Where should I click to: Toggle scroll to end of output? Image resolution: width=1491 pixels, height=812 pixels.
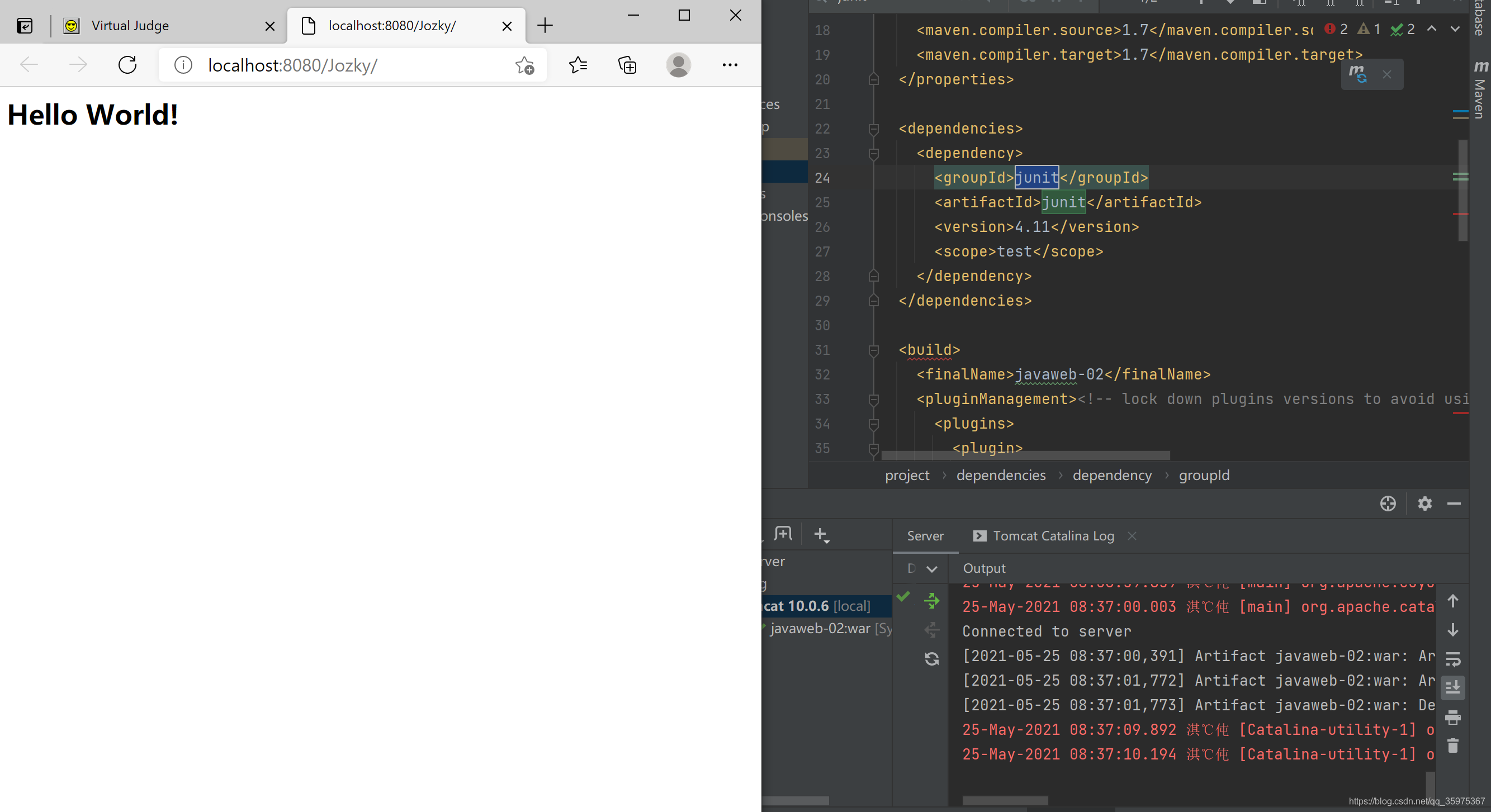(1452, 687)
